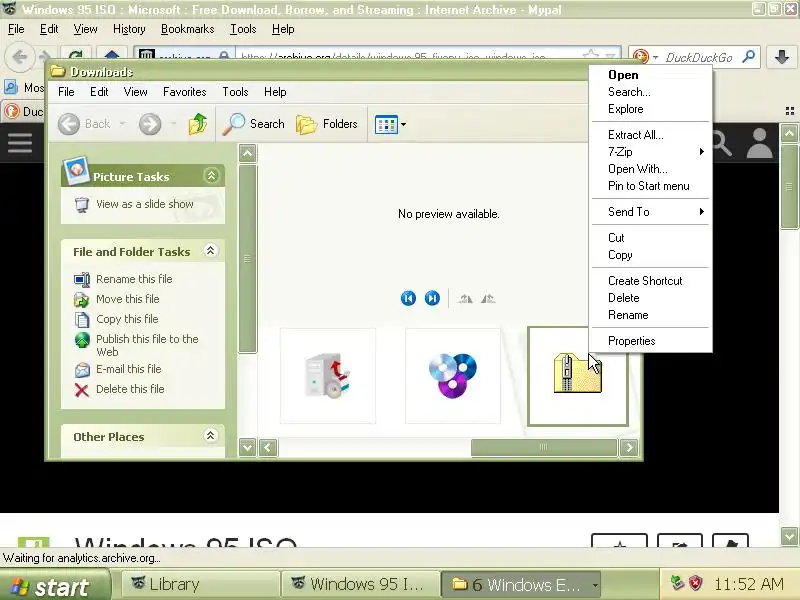Open the 6 Windows Explorer taskbar group
The width and height of the screenshot is (800, 600).
tap(521, 585)
